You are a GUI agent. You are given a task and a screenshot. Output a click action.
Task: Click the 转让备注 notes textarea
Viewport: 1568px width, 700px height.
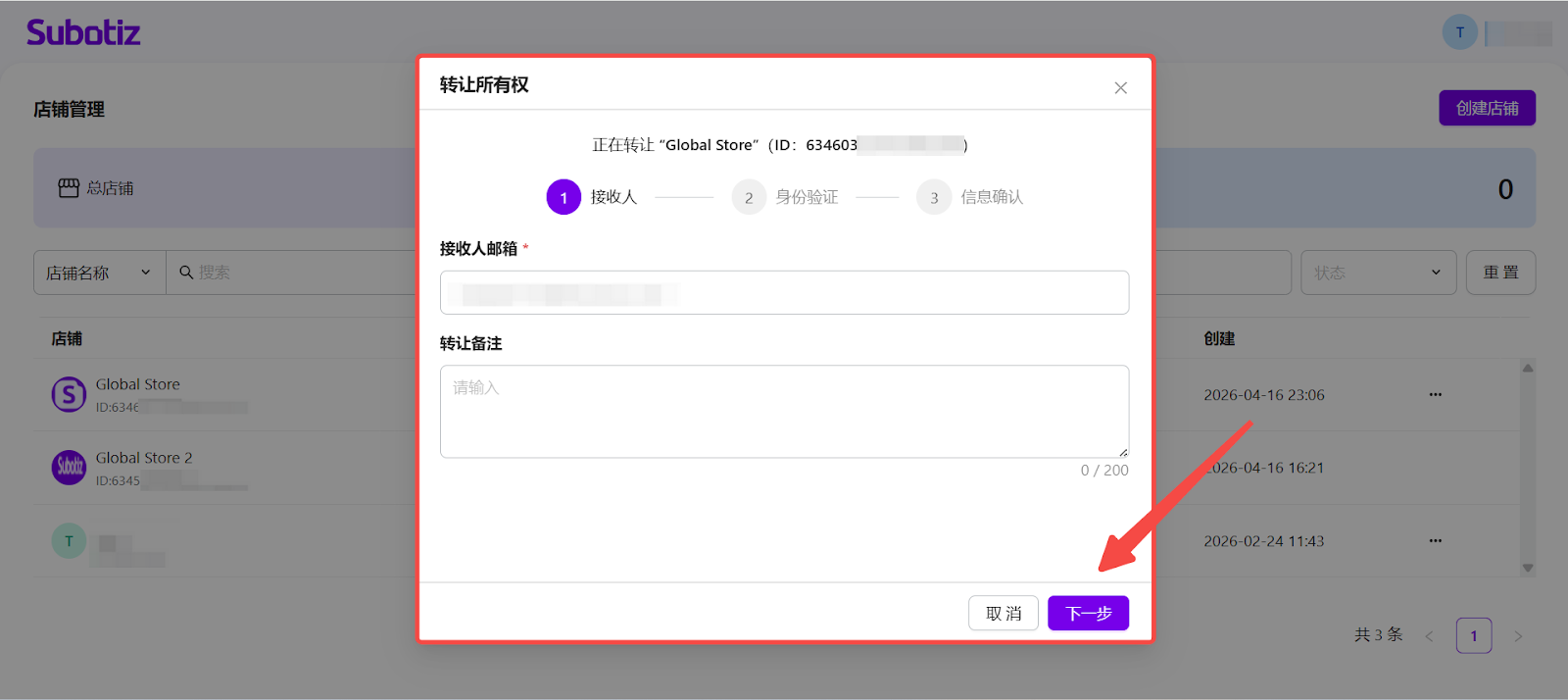[784, 412]
